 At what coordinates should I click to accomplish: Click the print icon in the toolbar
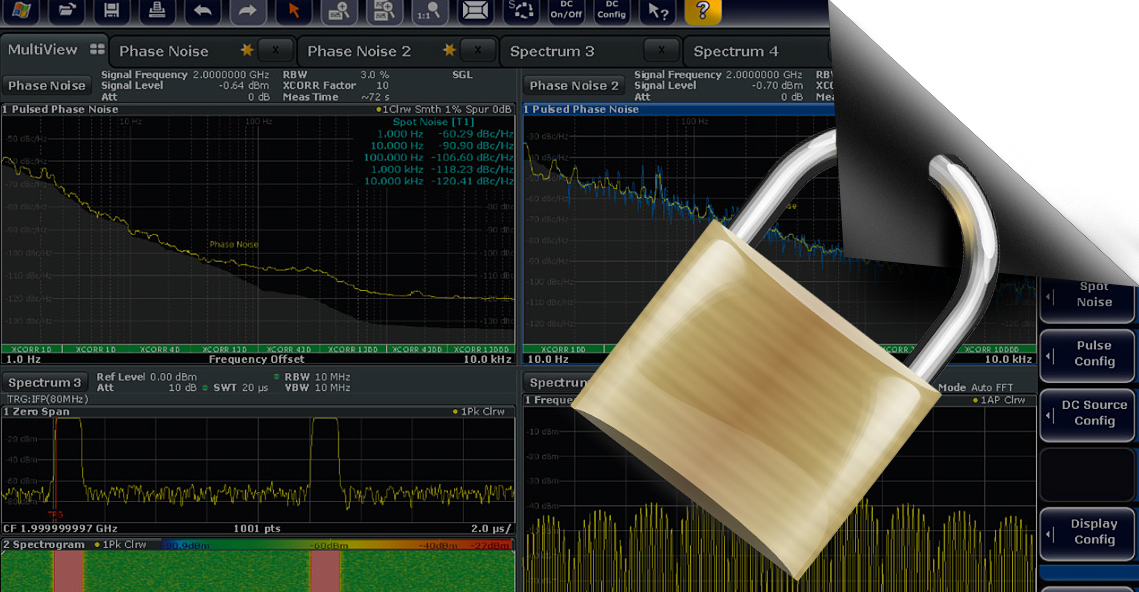click(157, 11)
